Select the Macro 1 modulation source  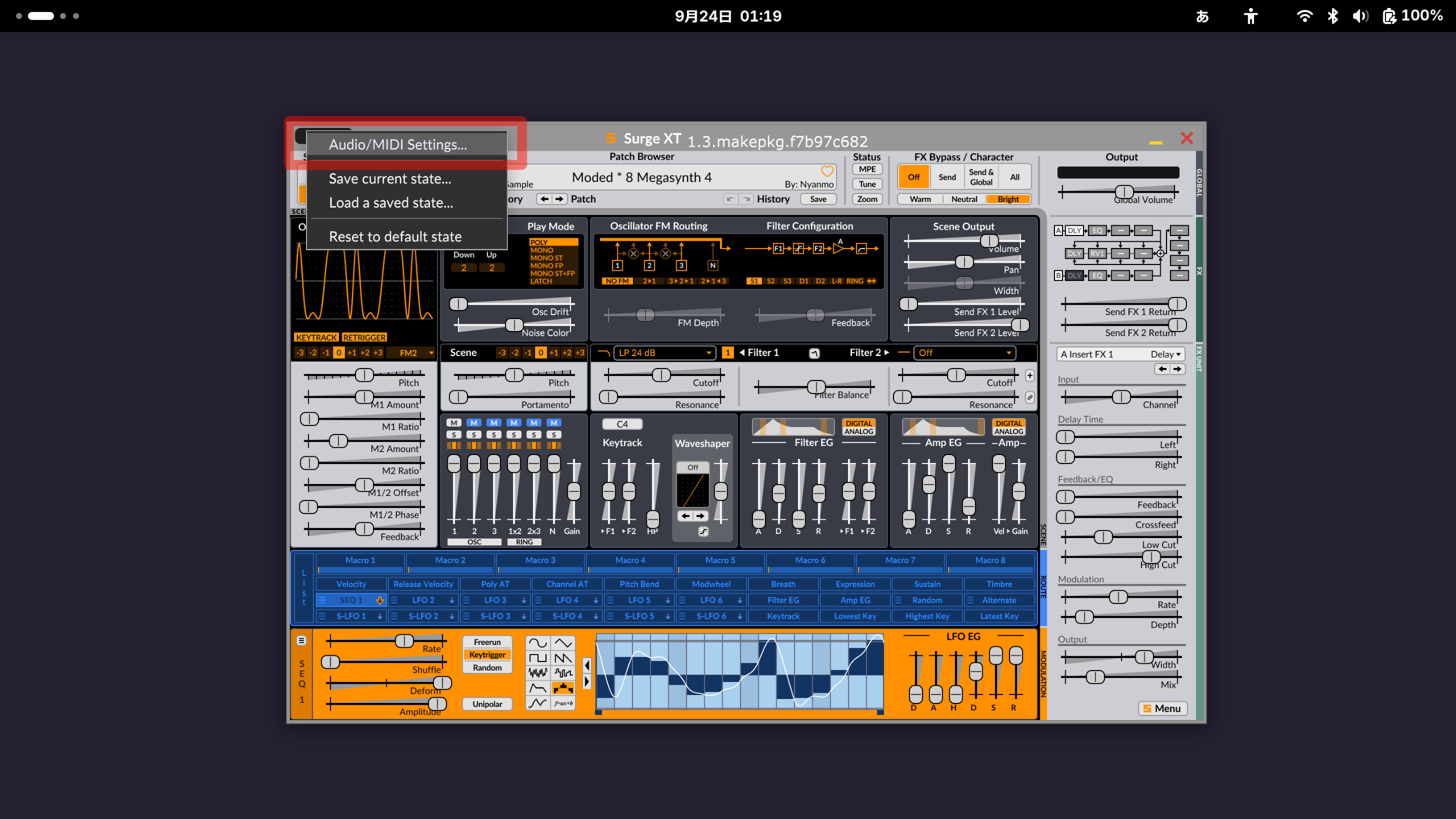361,563
